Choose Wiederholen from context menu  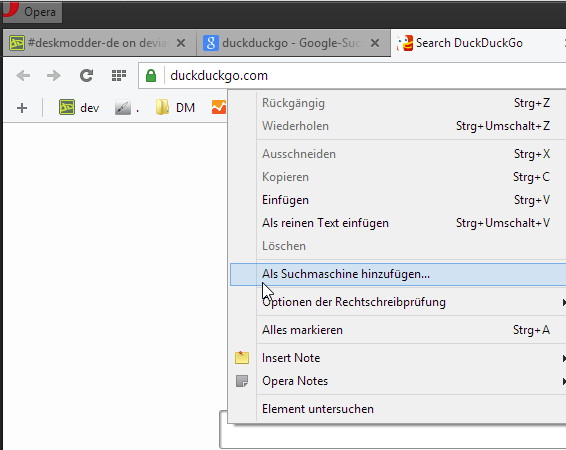398,126
